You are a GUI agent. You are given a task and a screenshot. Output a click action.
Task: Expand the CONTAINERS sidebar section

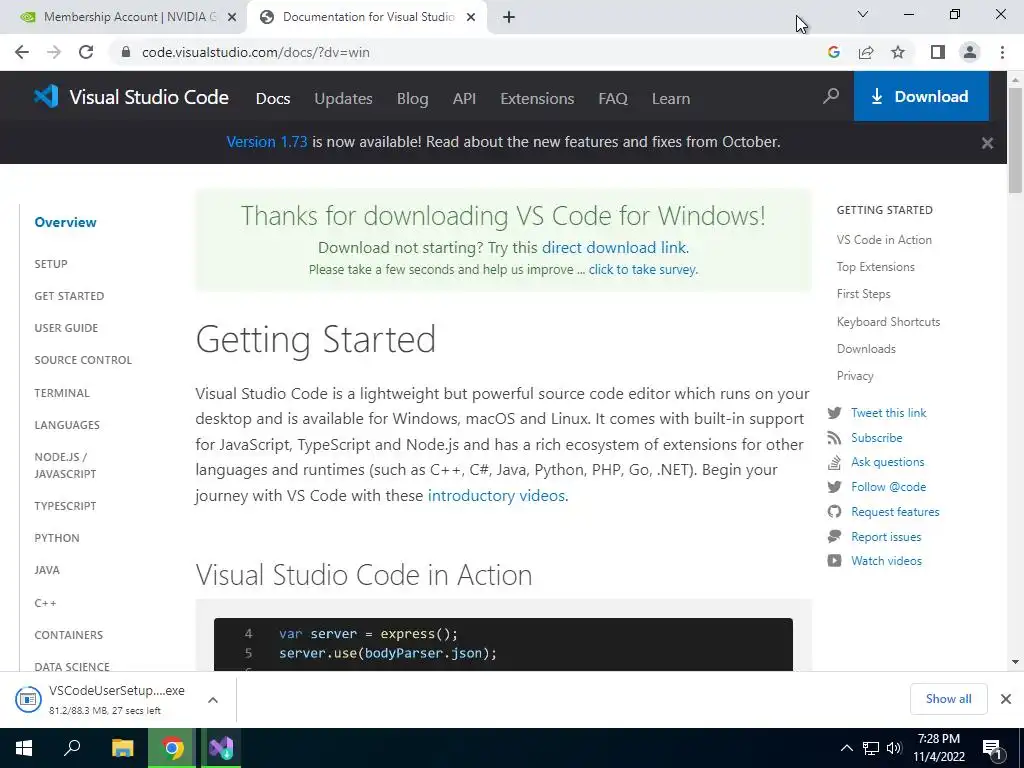pos(69,635)
